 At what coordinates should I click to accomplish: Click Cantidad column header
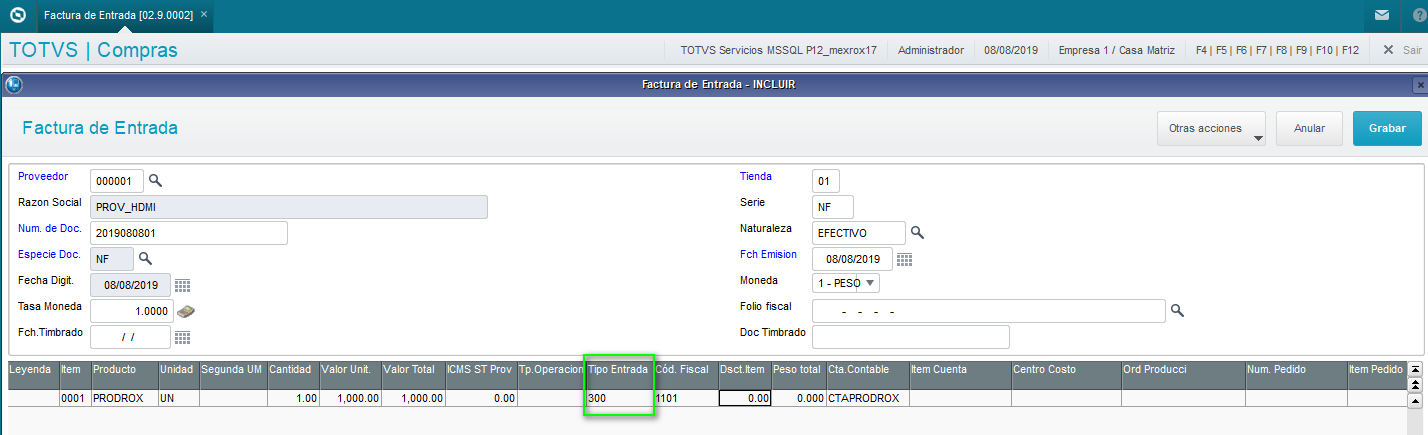(293, 375)
